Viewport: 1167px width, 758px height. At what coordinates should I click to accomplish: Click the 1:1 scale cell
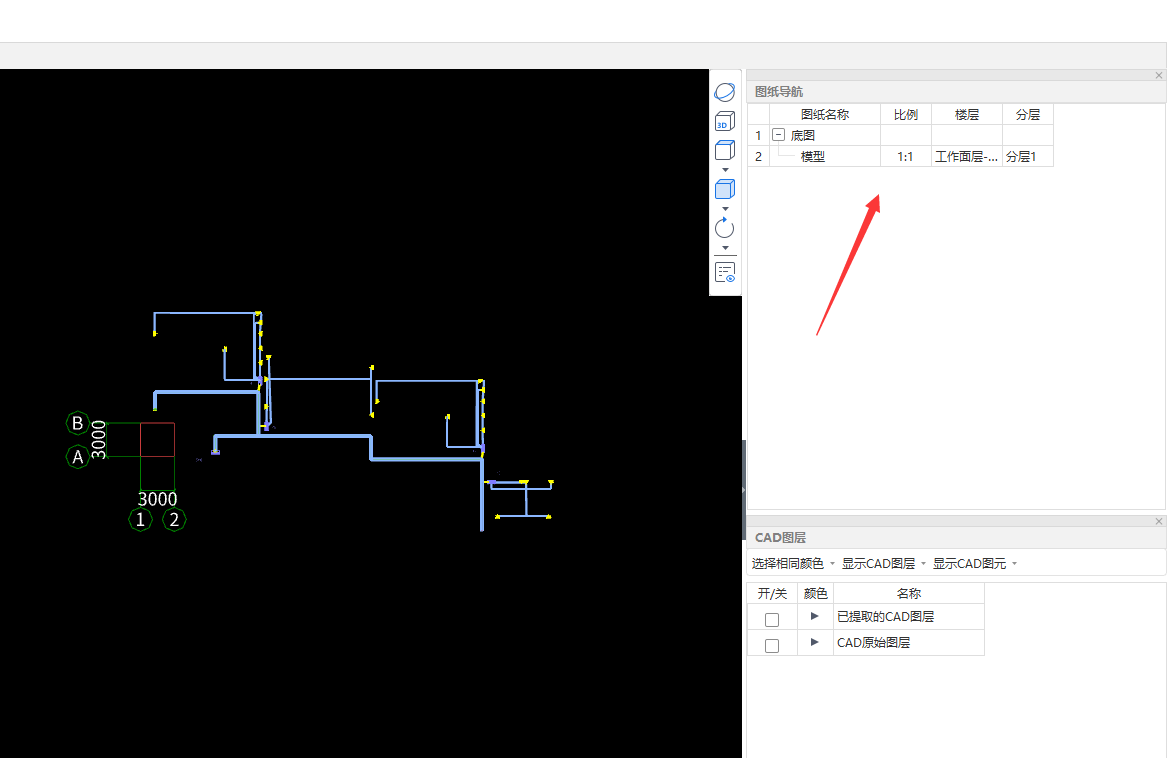[x=905, y=156]
